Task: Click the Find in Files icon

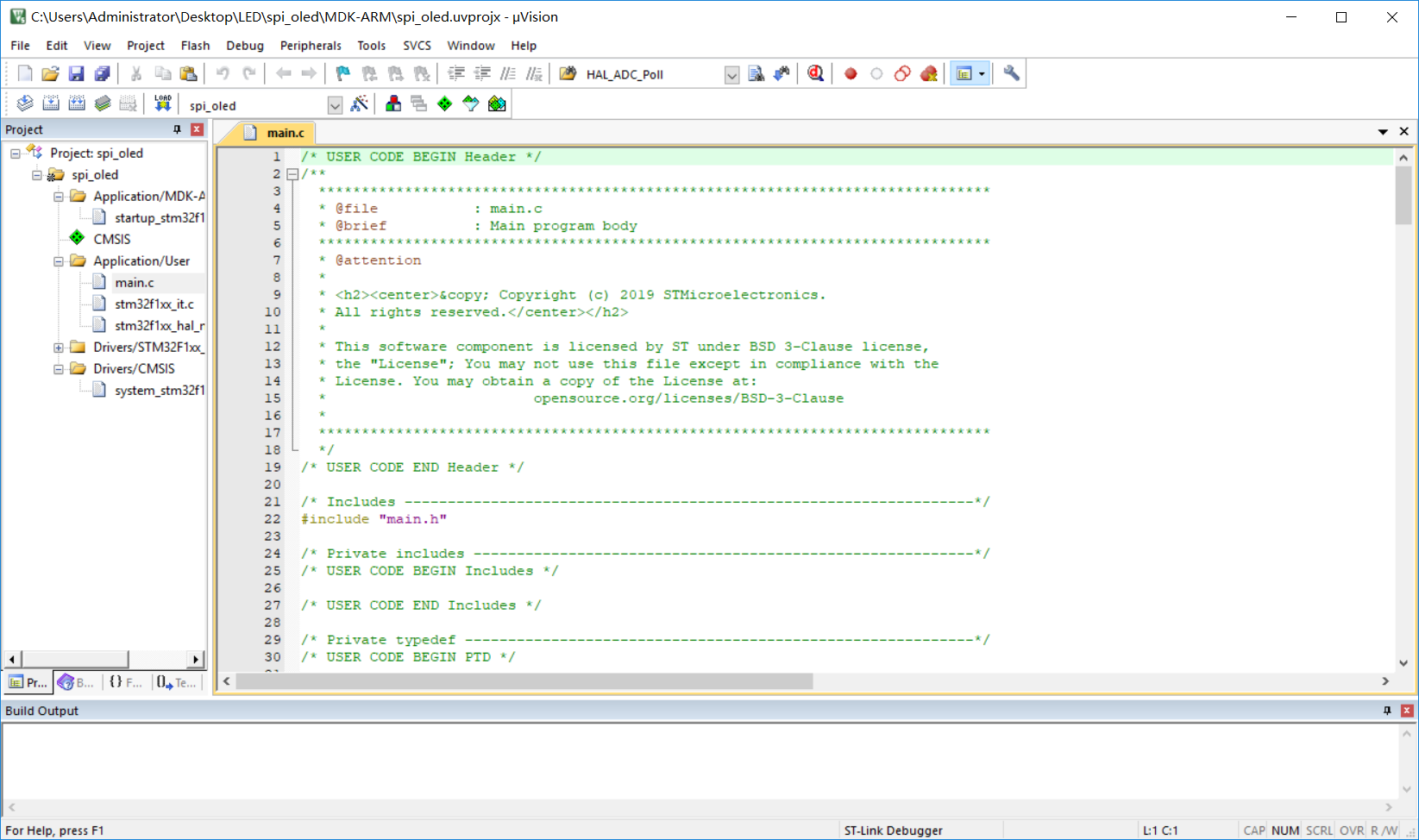Action: 756,74
